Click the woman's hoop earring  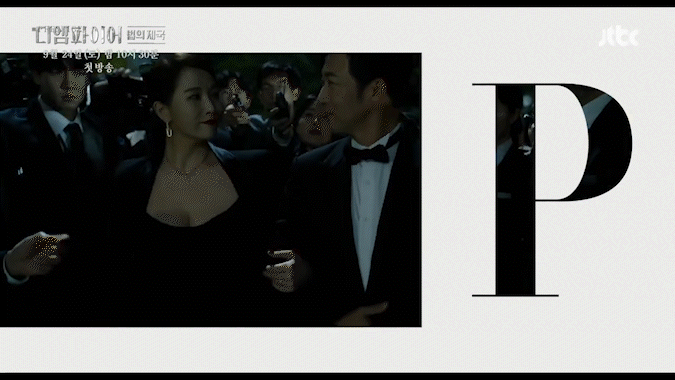coord(169,130)
